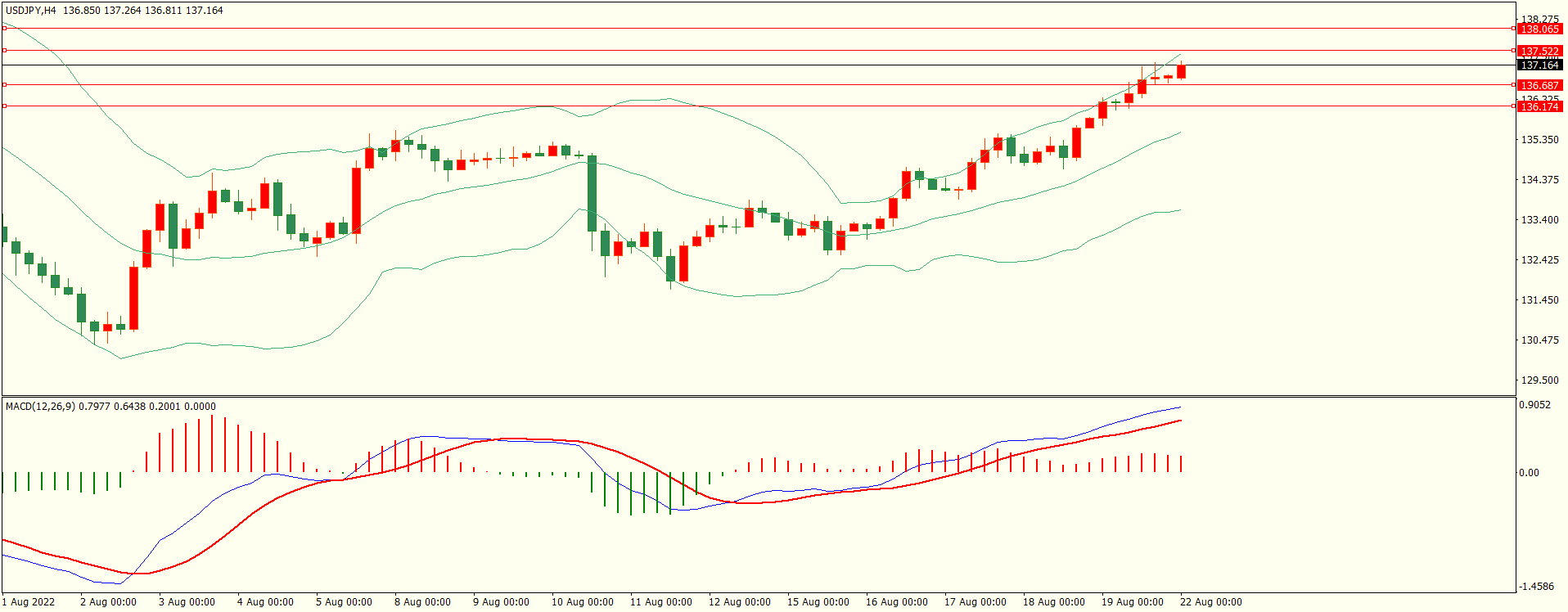1568x612 pixels.
Task: Click the 22 Aug 00:00 date label
Action: (x=1210, y=602)
